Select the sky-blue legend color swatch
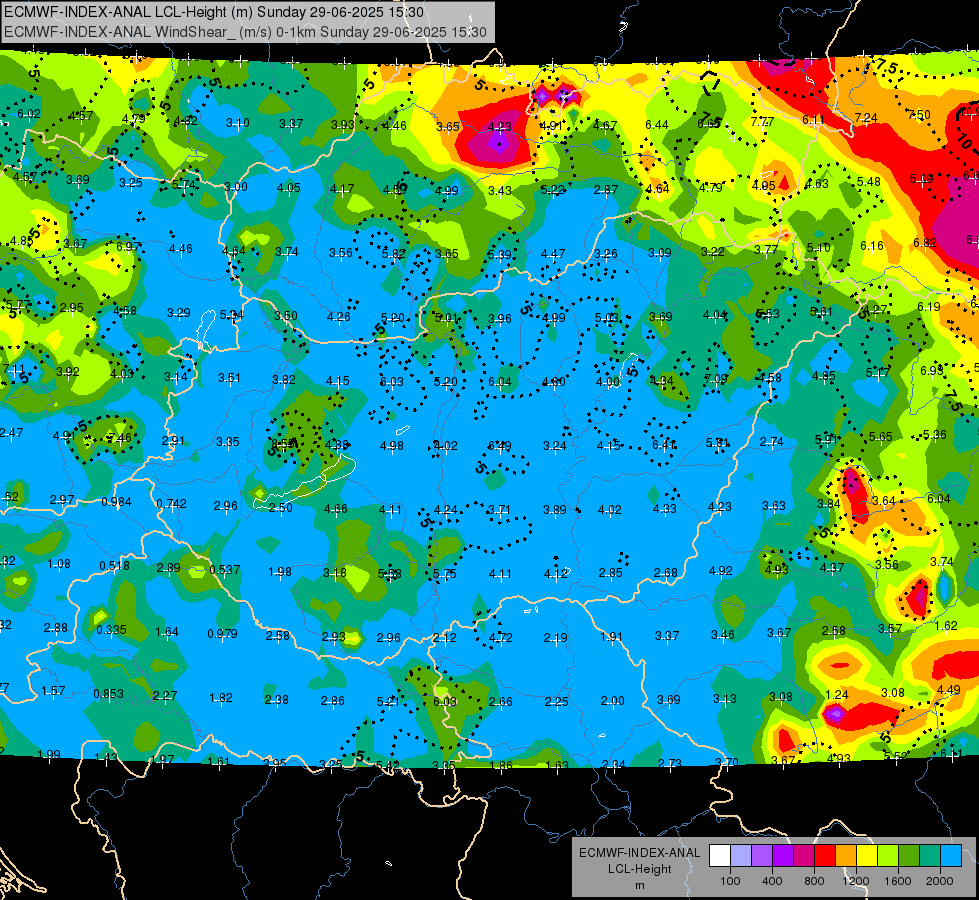Viewport: 979px width, 900px height. point(951,856)
